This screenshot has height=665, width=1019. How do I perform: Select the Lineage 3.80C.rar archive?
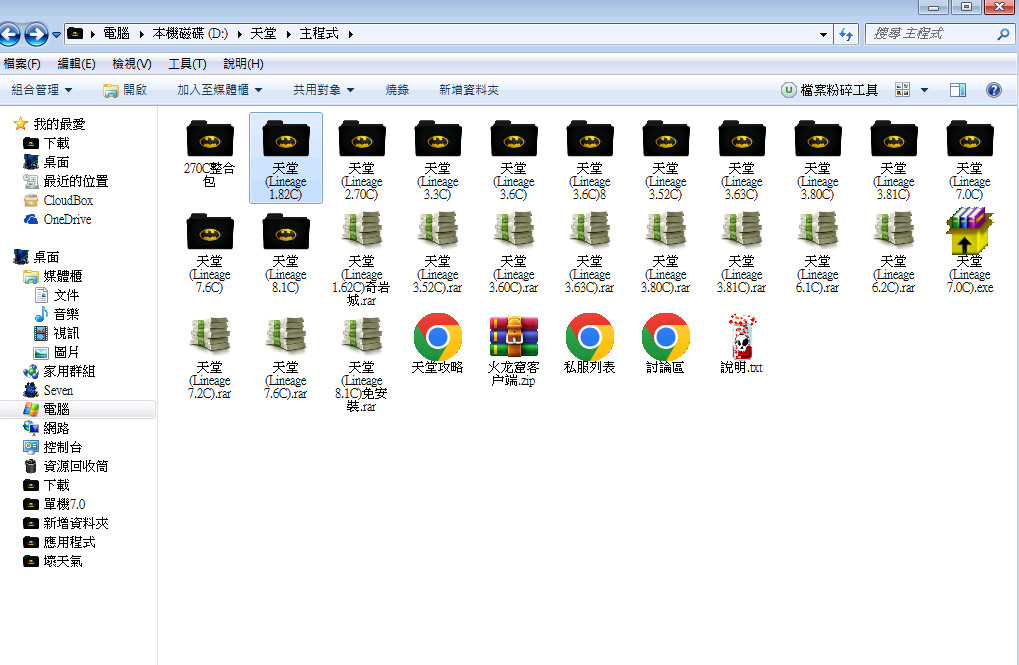[x=665, y=253]
